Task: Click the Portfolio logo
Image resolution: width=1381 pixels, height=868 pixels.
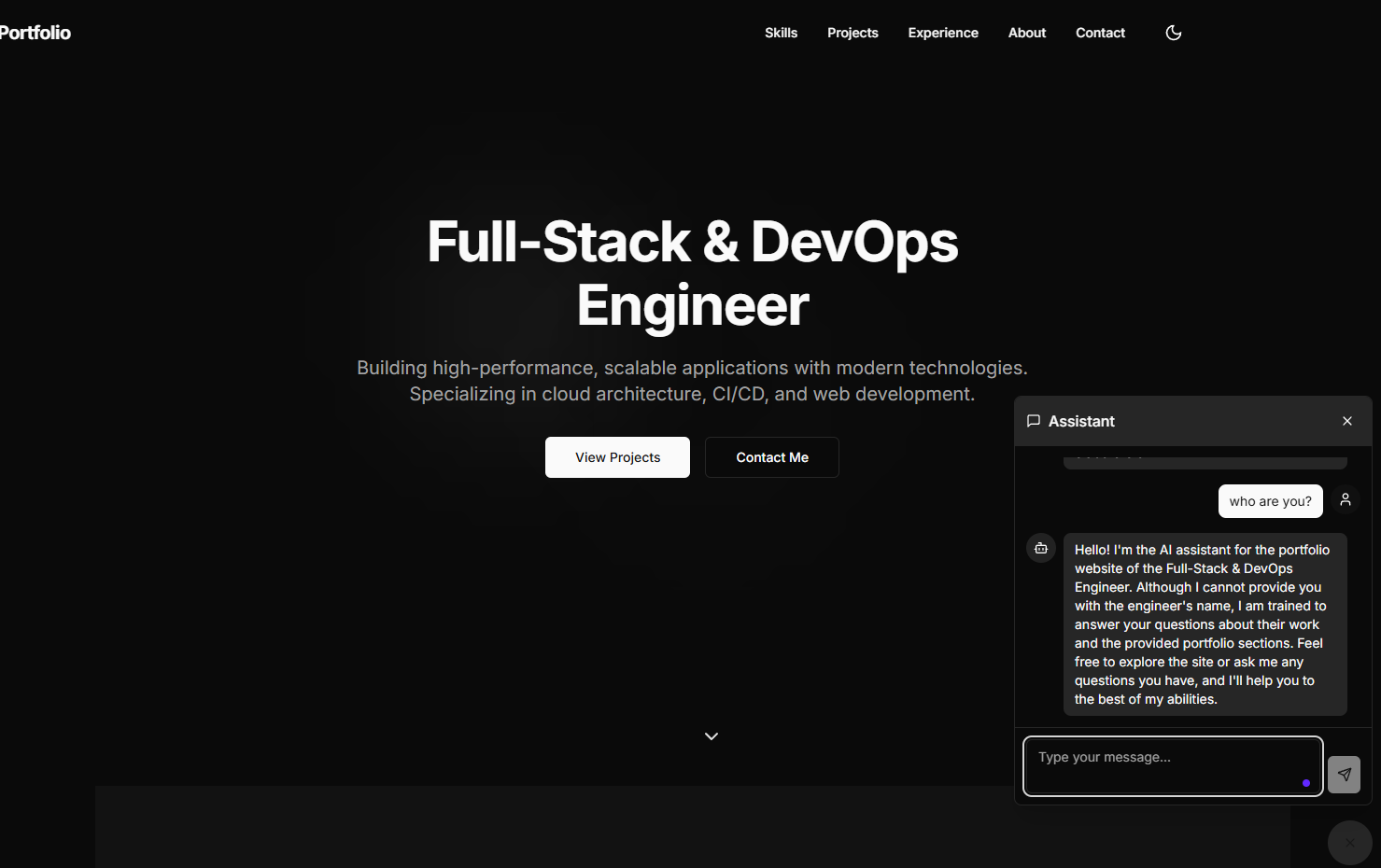Action: 35,32
